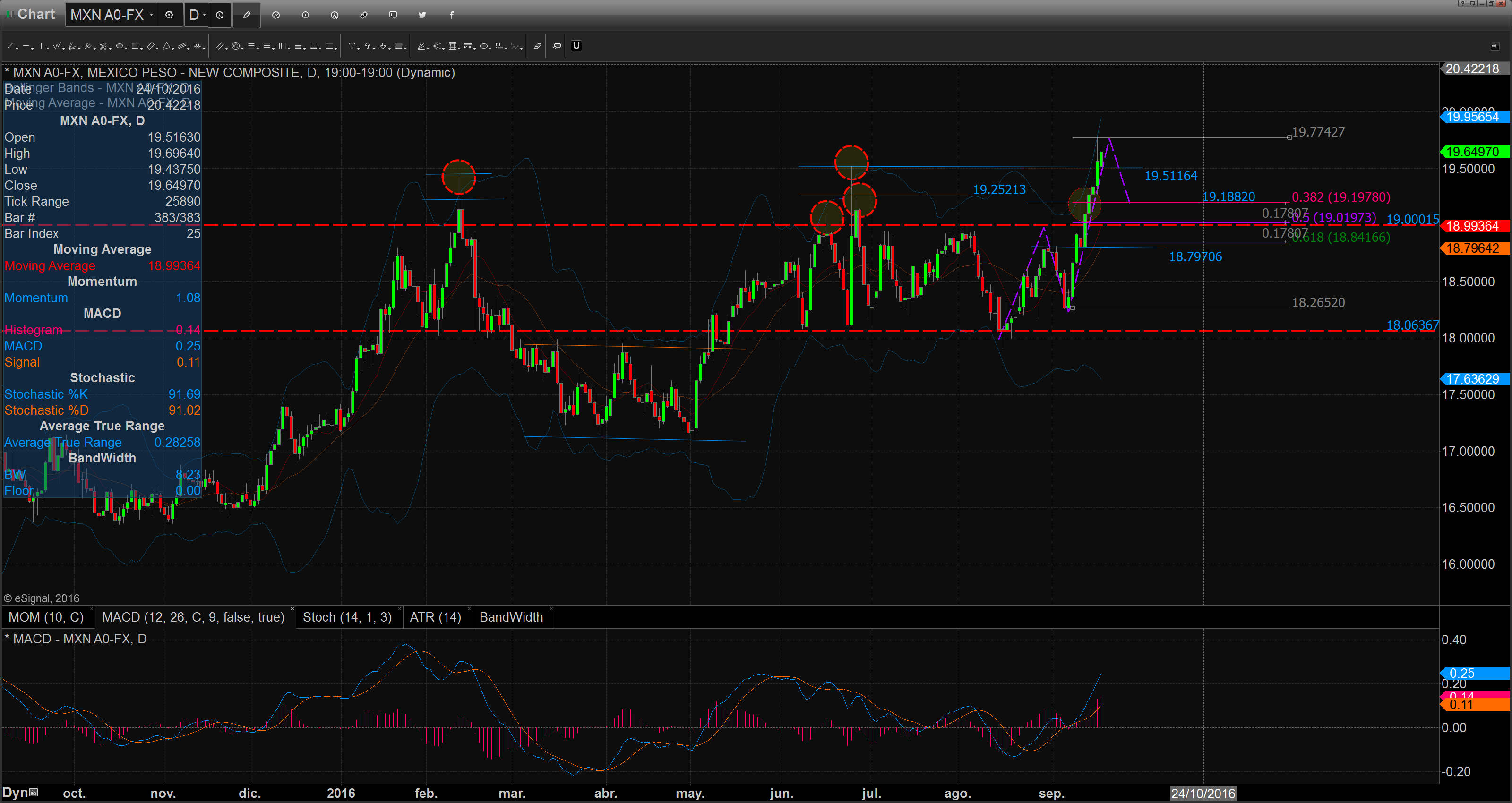Open the chart annotations comment tool
Image resolution: width=1512 pixels, height=803 pixels.
[x=557, y=46]
